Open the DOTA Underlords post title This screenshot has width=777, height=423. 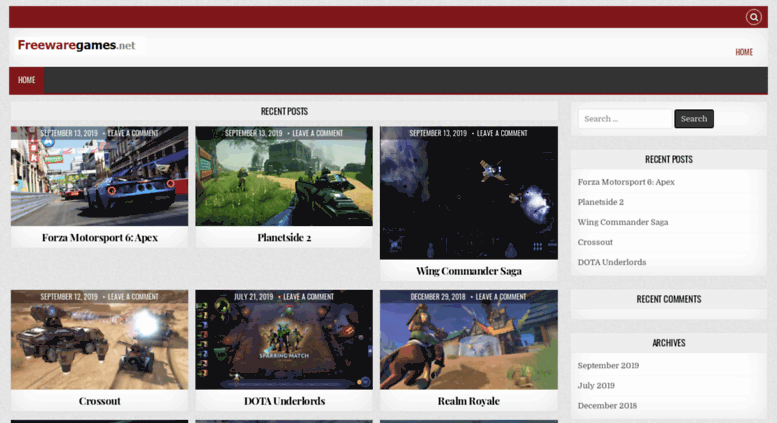pos(284,401)
